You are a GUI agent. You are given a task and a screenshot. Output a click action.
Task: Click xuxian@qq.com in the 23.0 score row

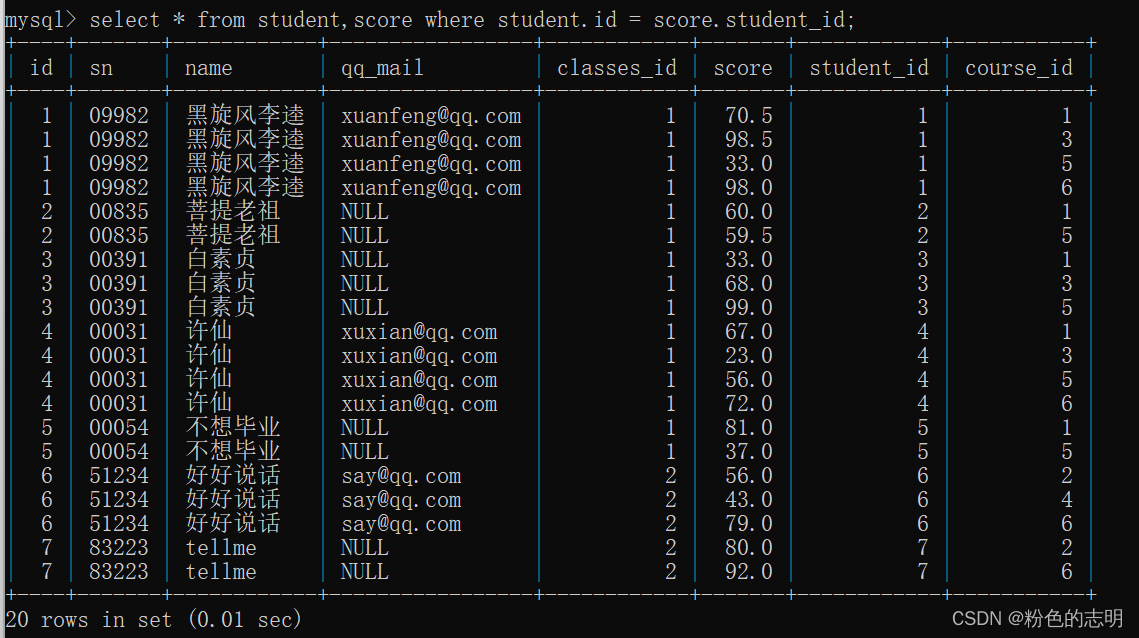(419, 355)
